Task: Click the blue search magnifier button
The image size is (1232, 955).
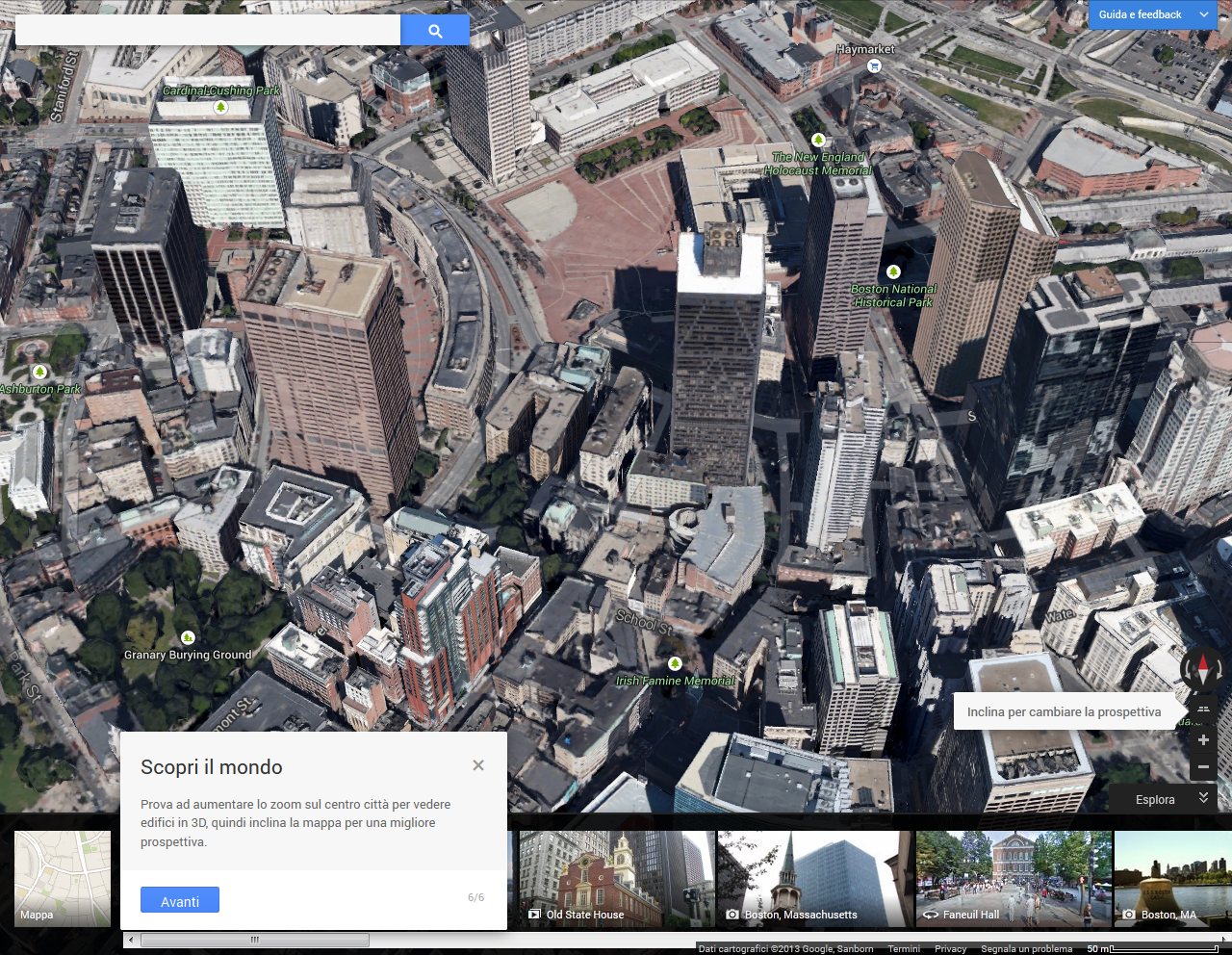Action: [435, 31]
